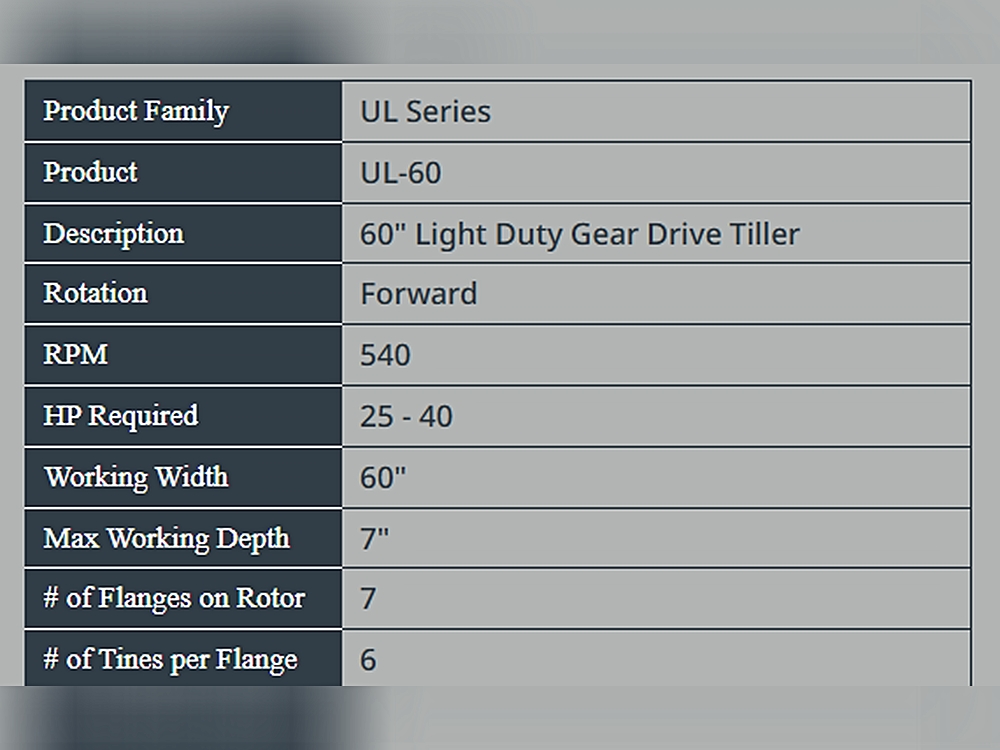This screenshot has width=1000, height=750.
Task: Click the # of Flanges on Rotor label
Action: point(174,598)
